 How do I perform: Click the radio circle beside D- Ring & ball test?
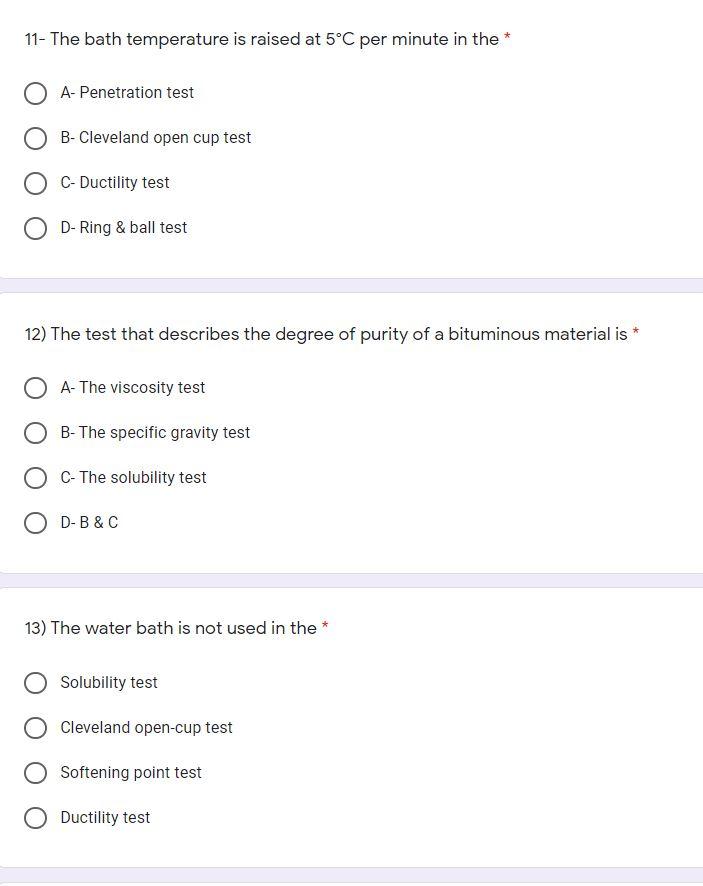click(35, 228)
